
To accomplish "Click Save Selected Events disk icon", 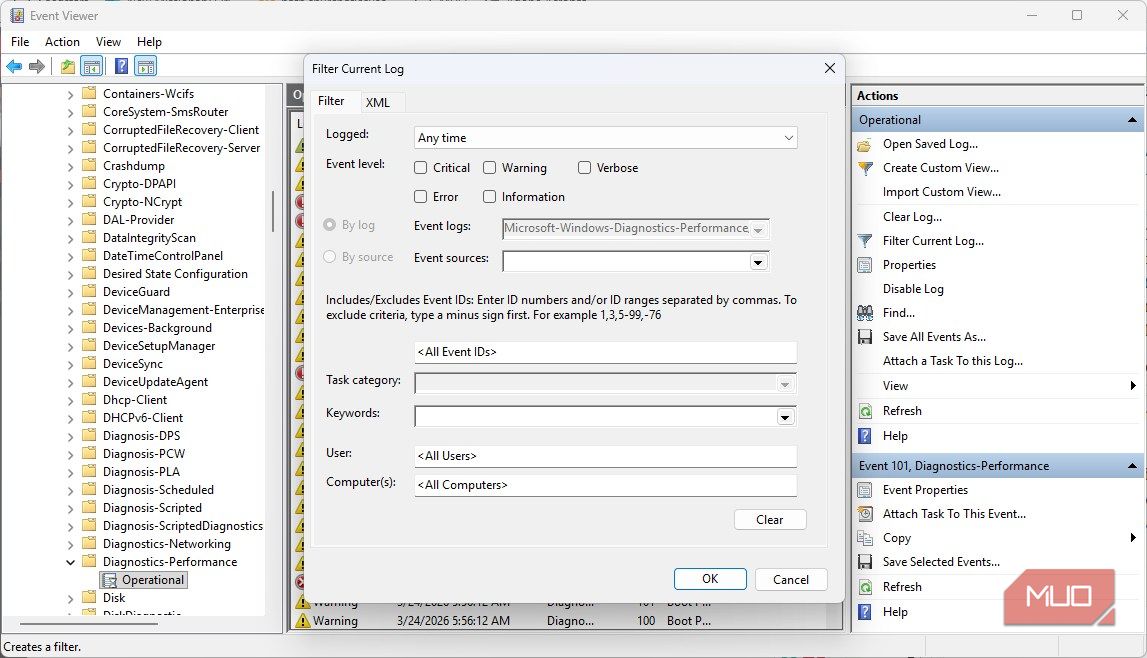I will (865, 562).
